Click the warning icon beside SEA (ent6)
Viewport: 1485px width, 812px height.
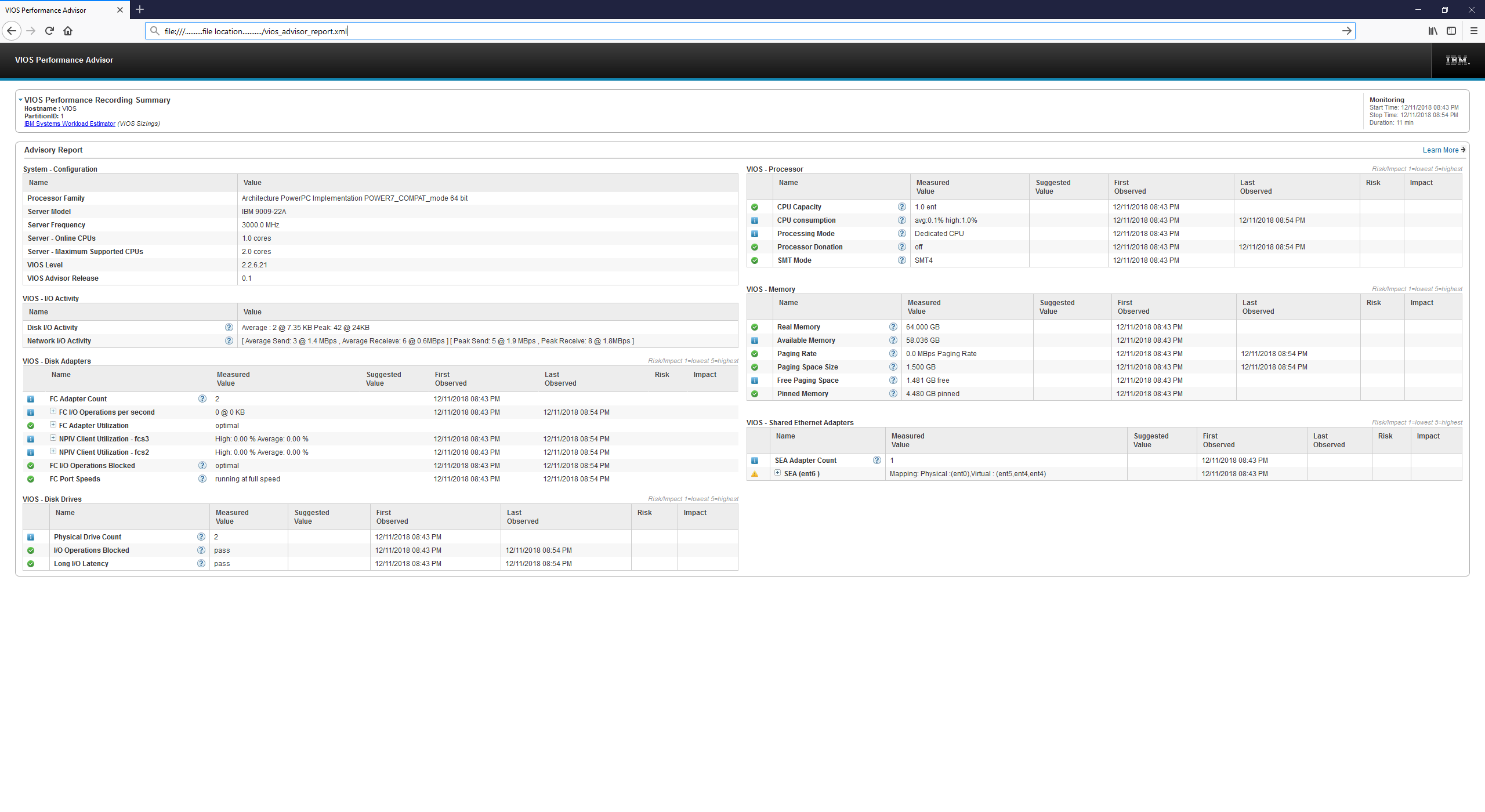755,474
